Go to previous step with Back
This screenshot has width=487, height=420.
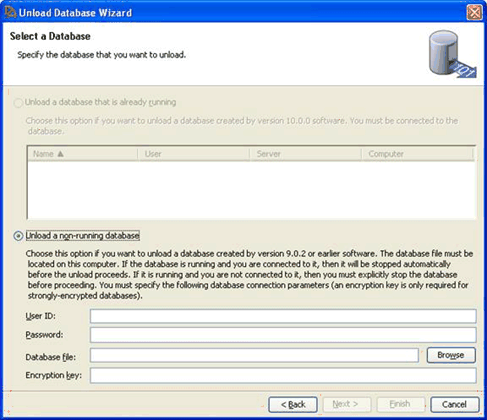pyautogui.click(x=293, y=404)
